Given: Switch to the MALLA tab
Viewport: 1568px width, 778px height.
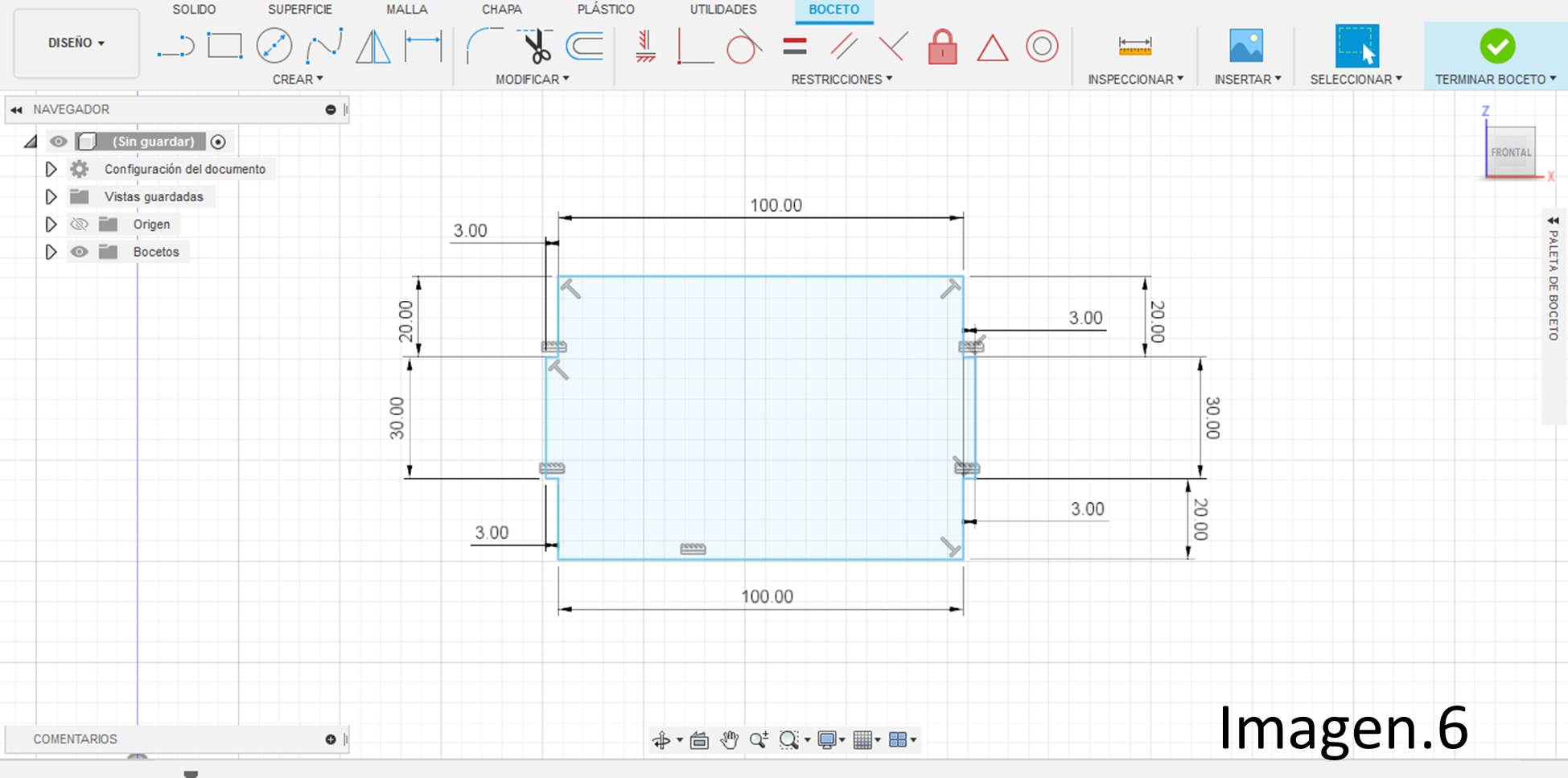Looking at the screenshot, I should pyautogui.click(x=407, y=10).
